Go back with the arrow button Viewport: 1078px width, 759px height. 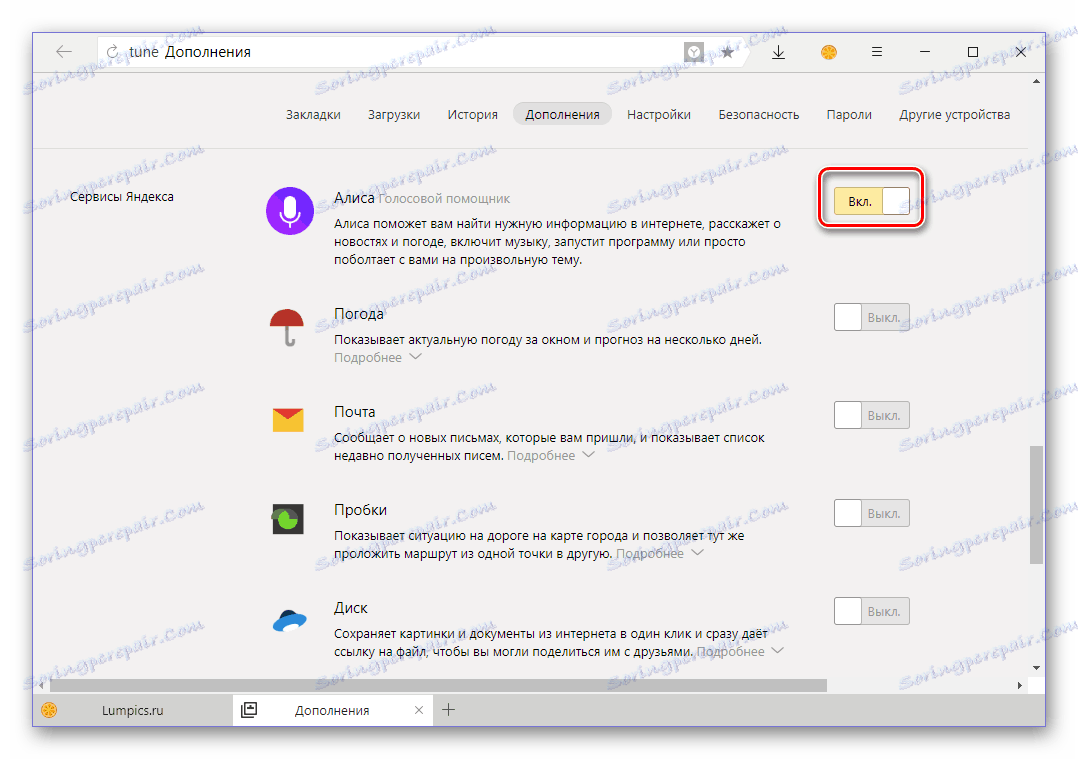tap(64, 52)
